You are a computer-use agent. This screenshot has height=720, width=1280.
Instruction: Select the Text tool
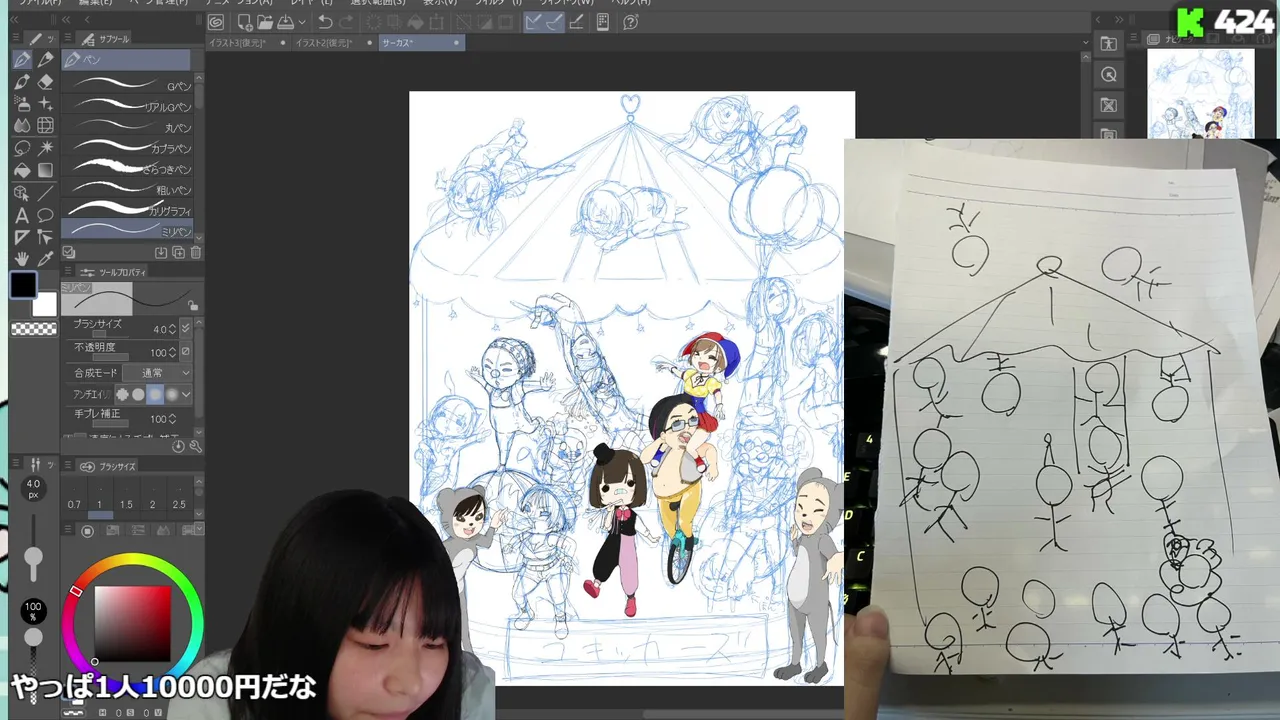pos(22,215)
